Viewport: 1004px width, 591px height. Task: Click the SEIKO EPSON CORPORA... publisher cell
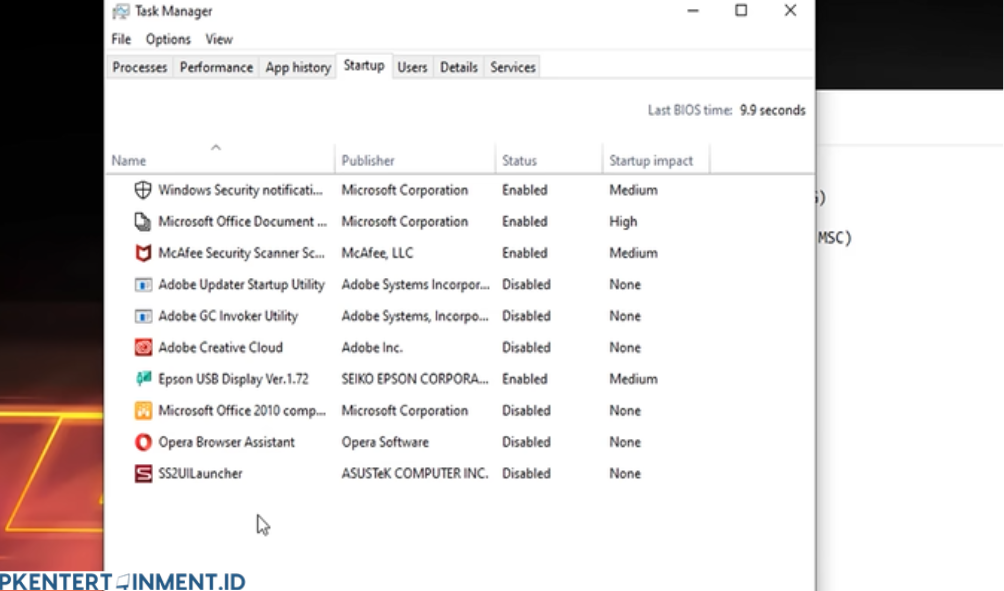coord(415,378)
